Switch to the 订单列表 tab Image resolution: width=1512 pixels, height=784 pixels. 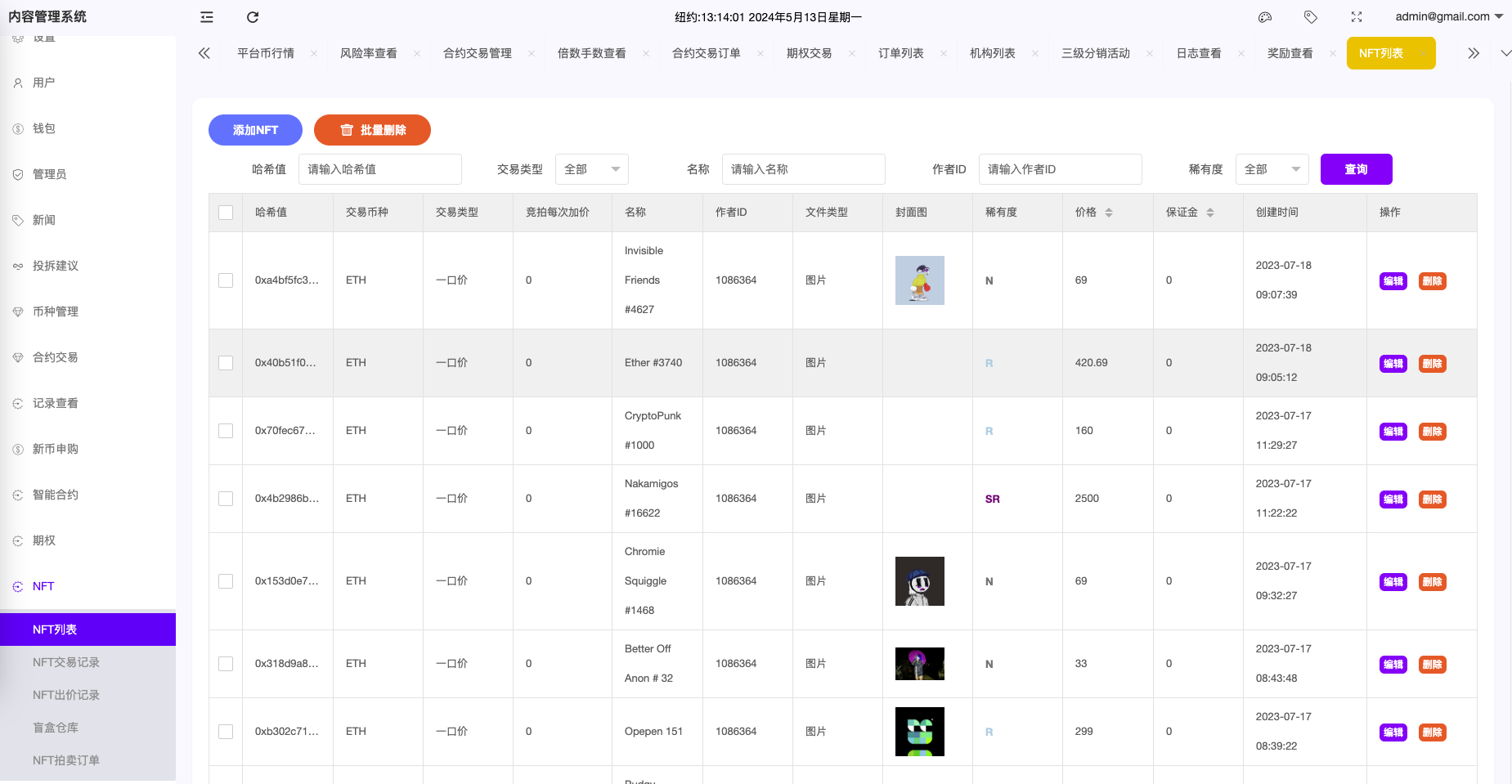900,54
